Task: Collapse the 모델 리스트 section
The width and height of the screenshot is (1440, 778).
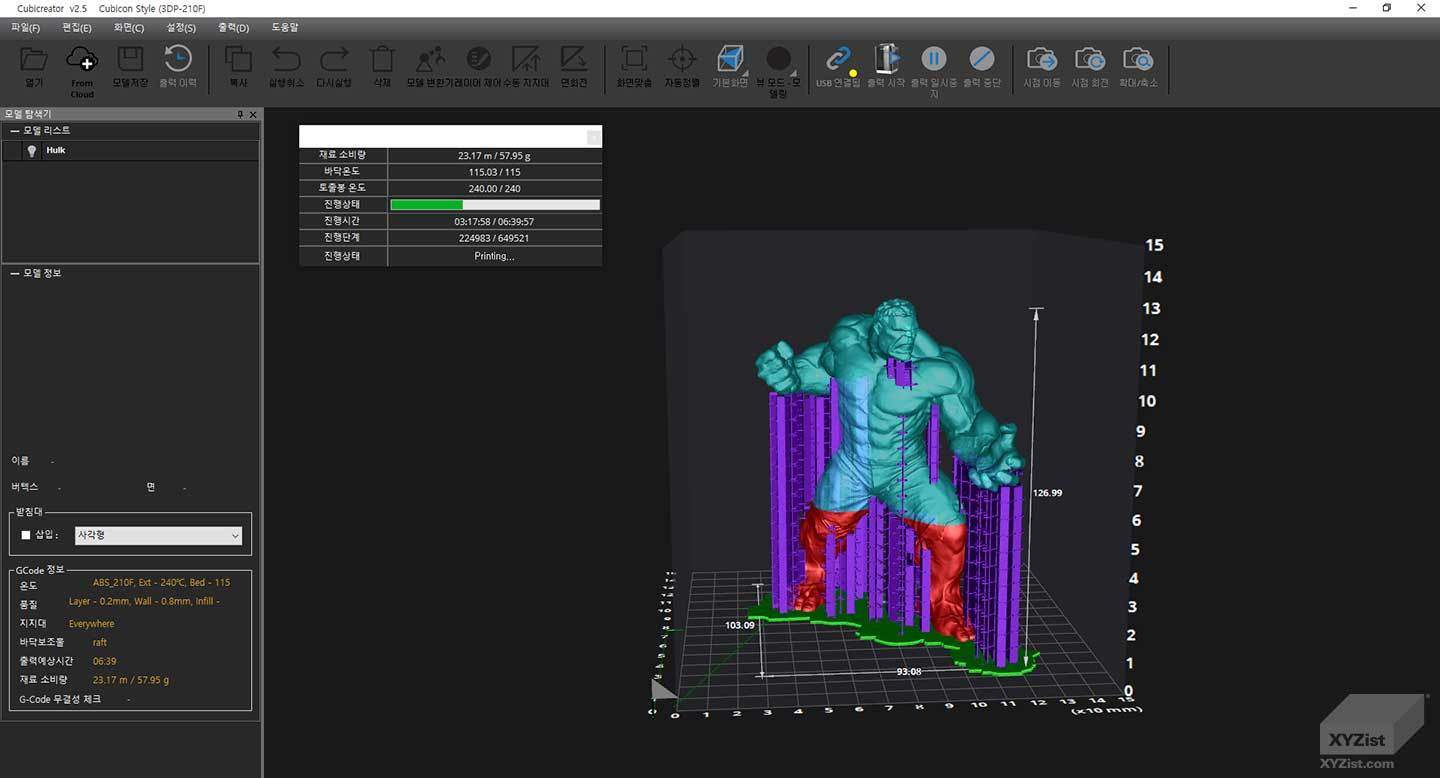Action: pyautogui.click(x=14, y=131)
